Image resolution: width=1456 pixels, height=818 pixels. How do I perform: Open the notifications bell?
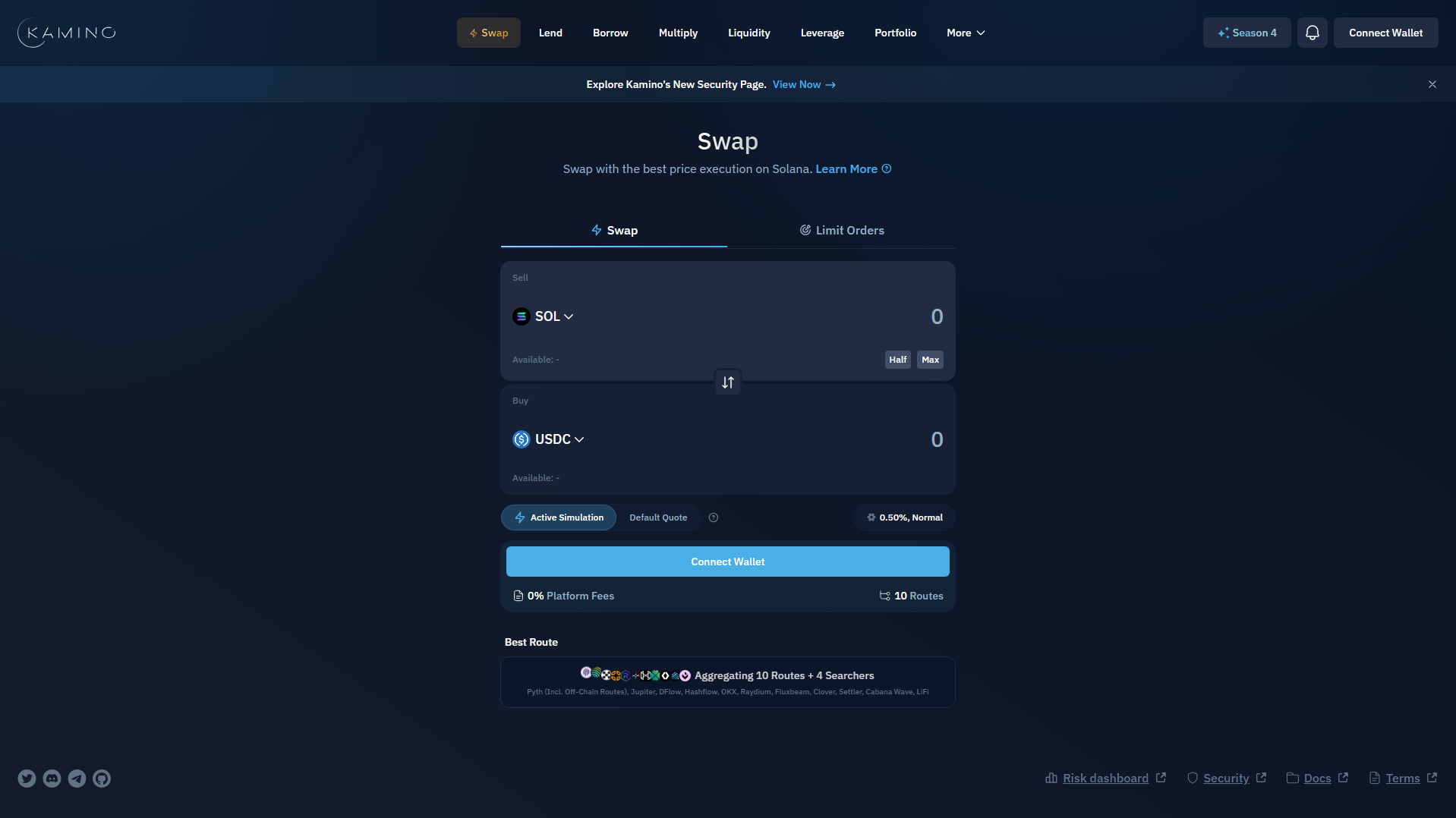click(1312, 33)
